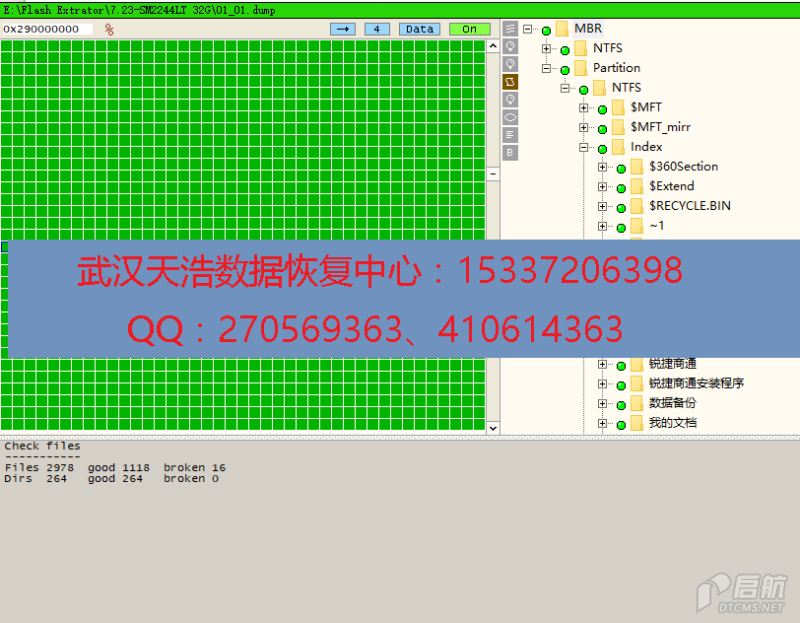Click the eye-shaped icon in vertical toolbar
Image resolution: width=800 pixels, height=623 pixels.
tap(510, 117)
